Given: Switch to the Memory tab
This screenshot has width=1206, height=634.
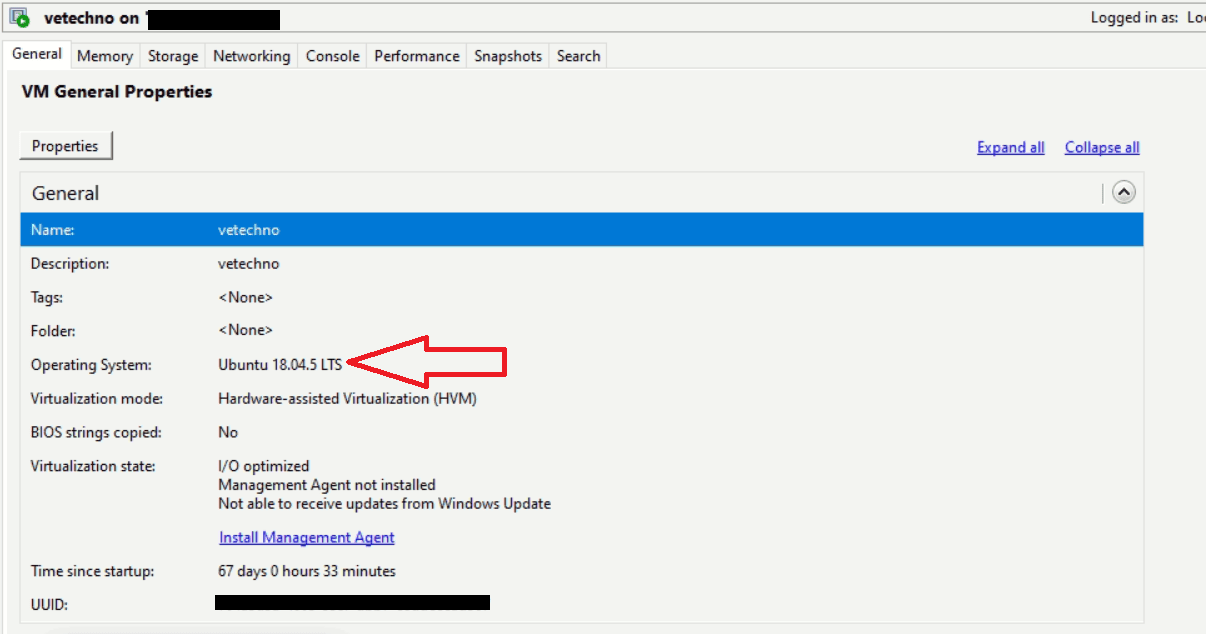Looking at the screenshot, I should click(104, 56).
